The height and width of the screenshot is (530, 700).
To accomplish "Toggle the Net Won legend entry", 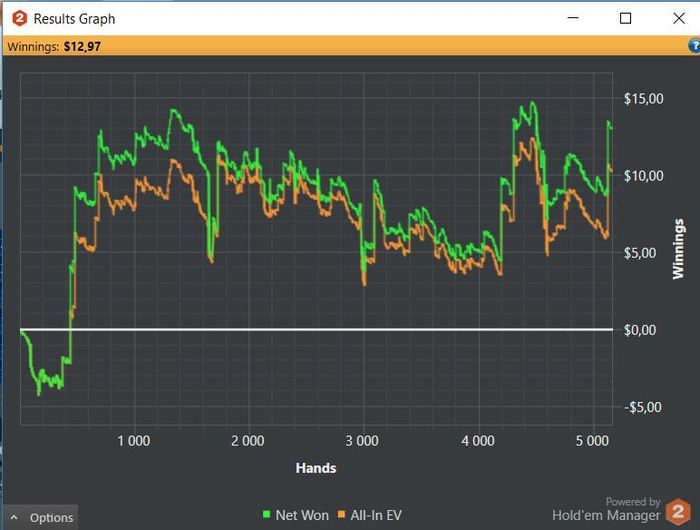I will click(x=296, y=515).
